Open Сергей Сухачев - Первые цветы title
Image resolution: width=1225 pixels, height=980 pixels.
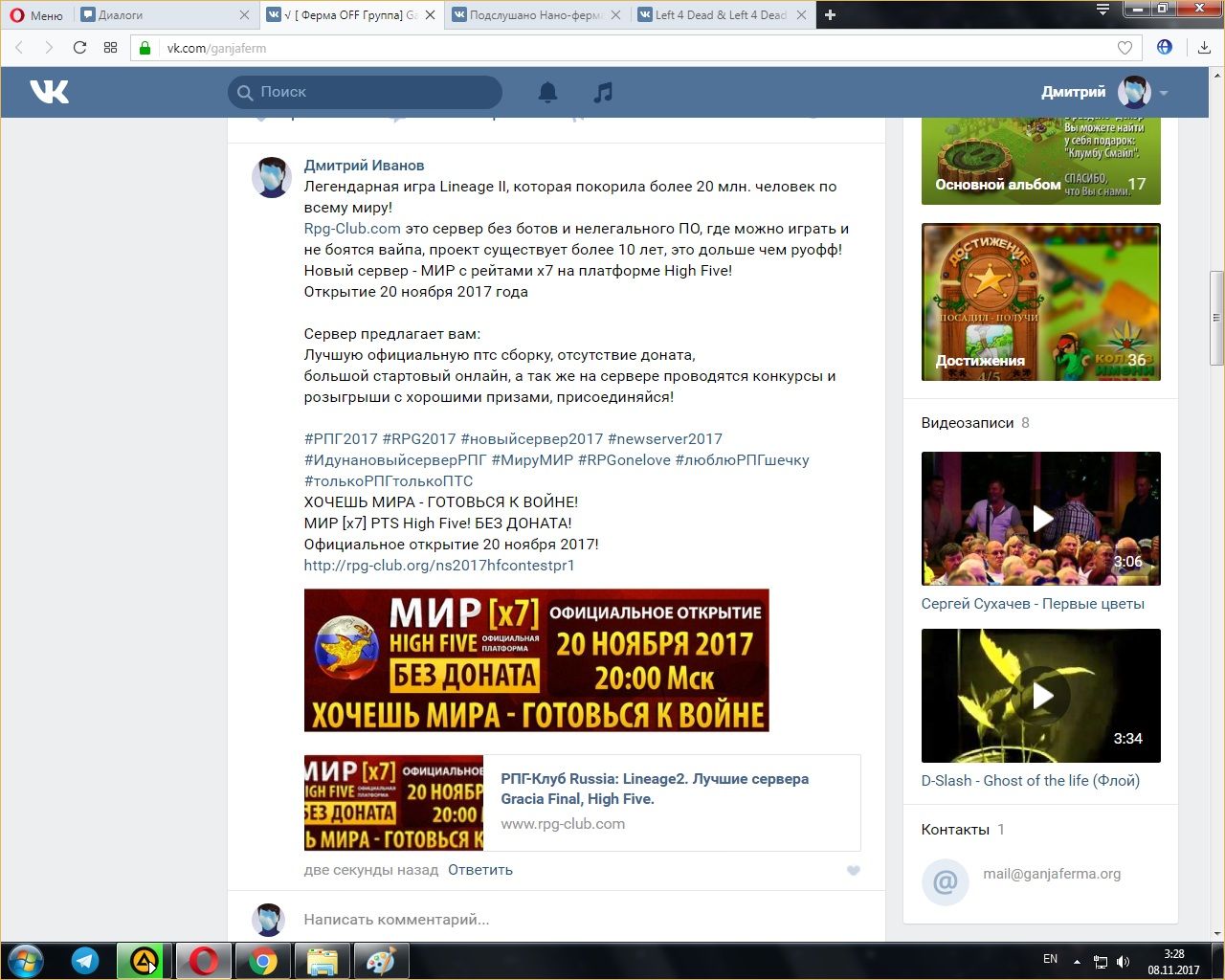click(1033, 604)
